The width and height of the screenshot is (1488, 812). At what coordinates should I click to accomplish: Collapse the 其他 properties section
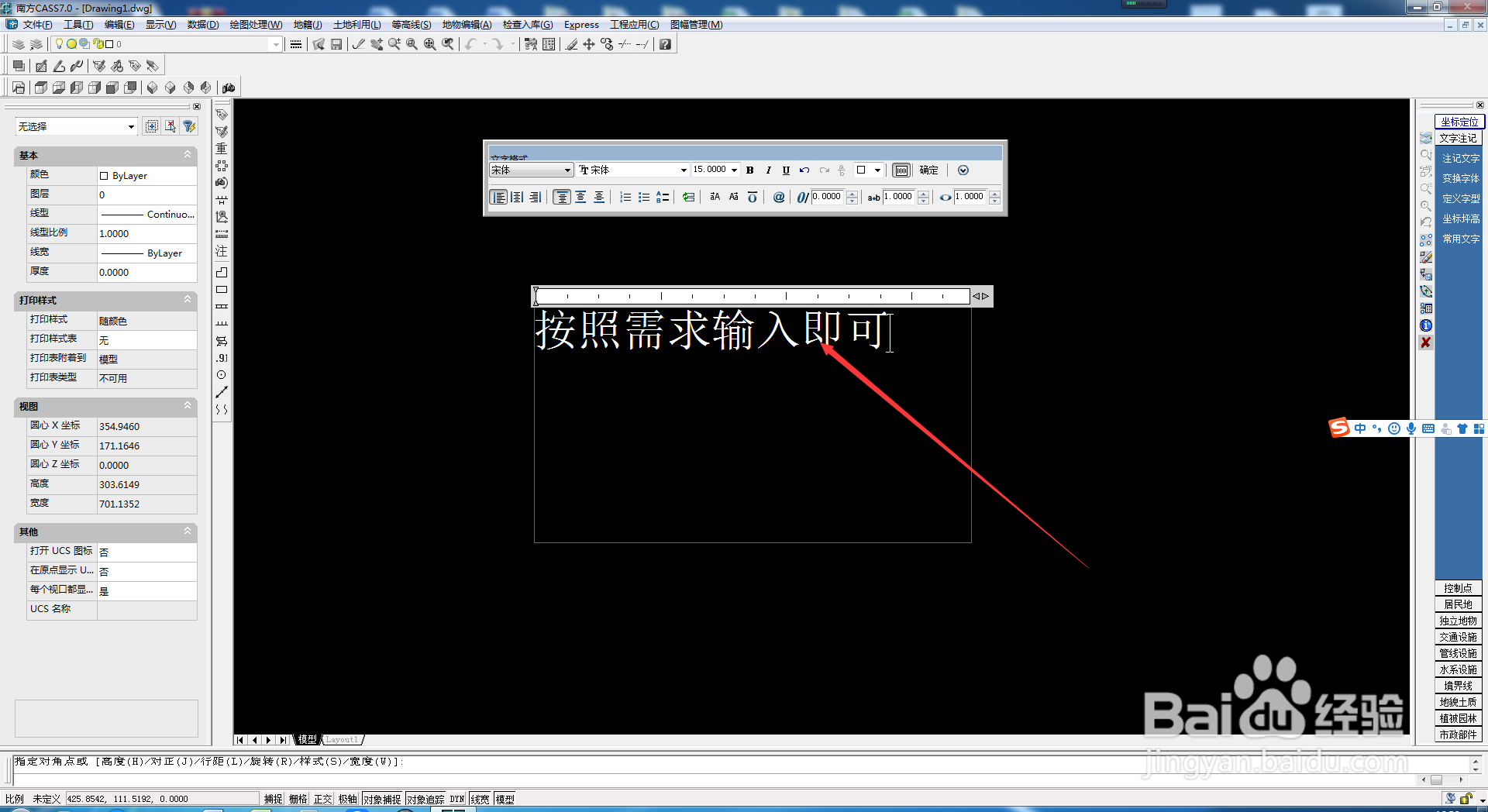(187, 532)
